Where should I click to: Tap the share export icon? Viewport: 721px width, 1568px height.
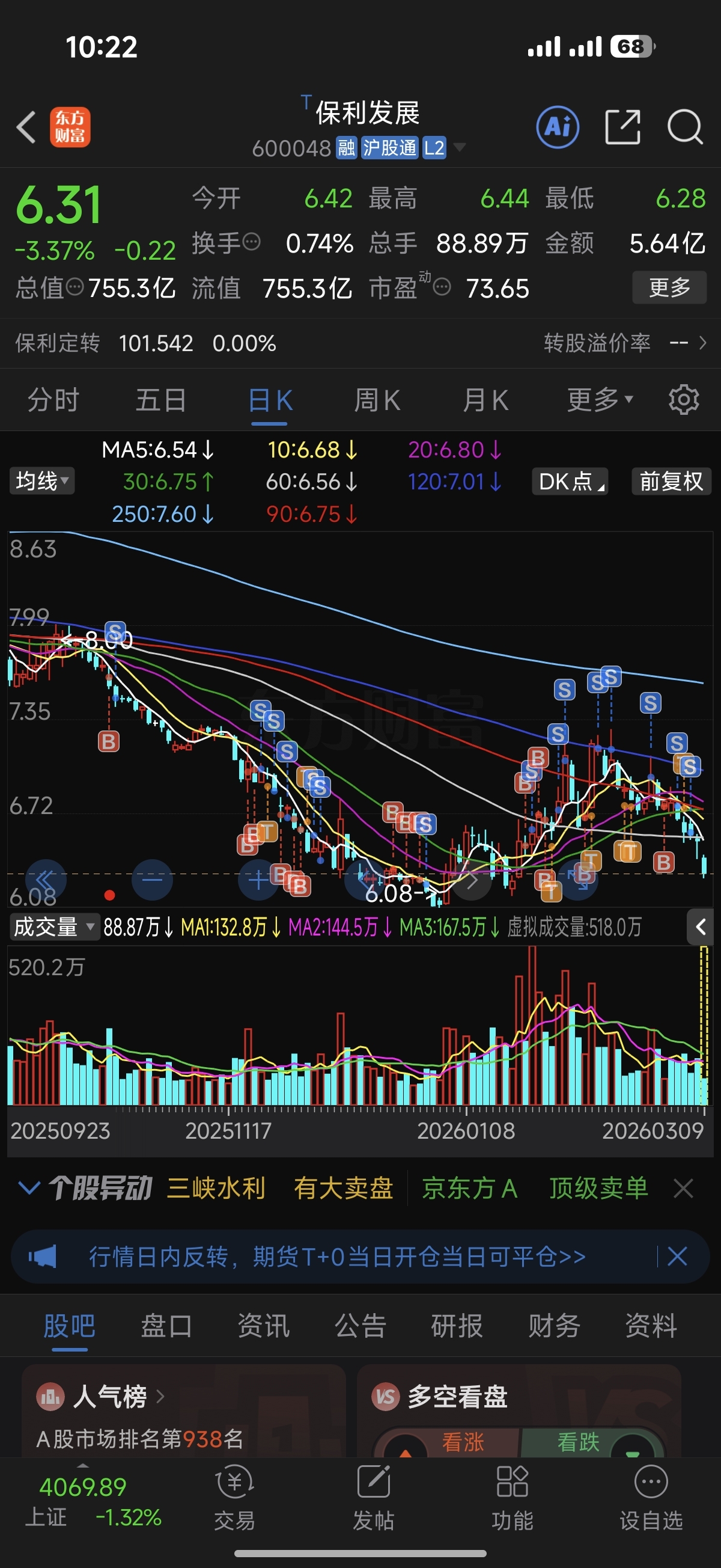pyautogui.click(x=622, y=127)
